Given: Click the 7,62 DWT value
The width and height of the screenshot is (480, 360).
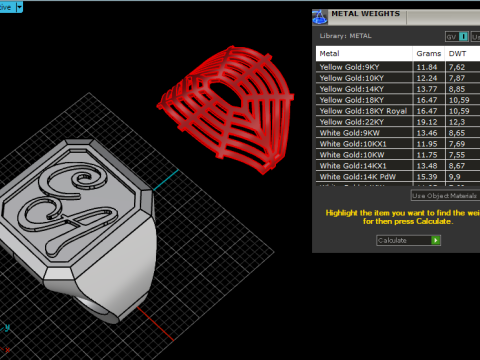Looking at the screenshot, I should click(457, 67).
